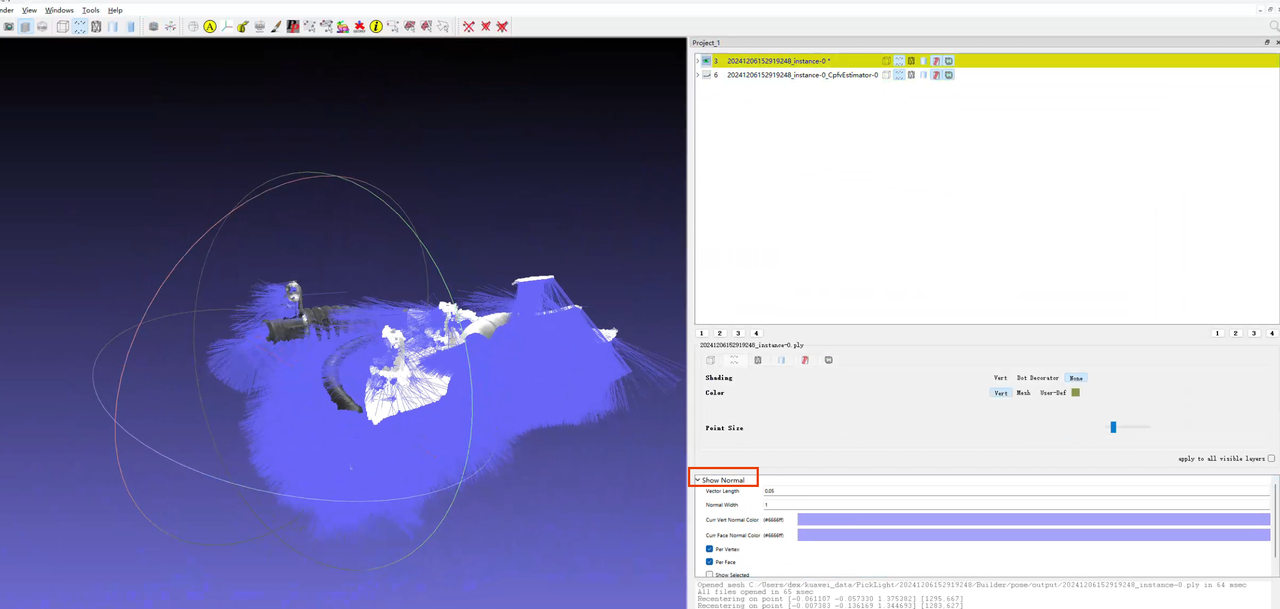The width and height of the screenshot is (1280, 609).
Task: Enable 'apply to all visible layers' checkbox
Action: (x=1271, y=458)
